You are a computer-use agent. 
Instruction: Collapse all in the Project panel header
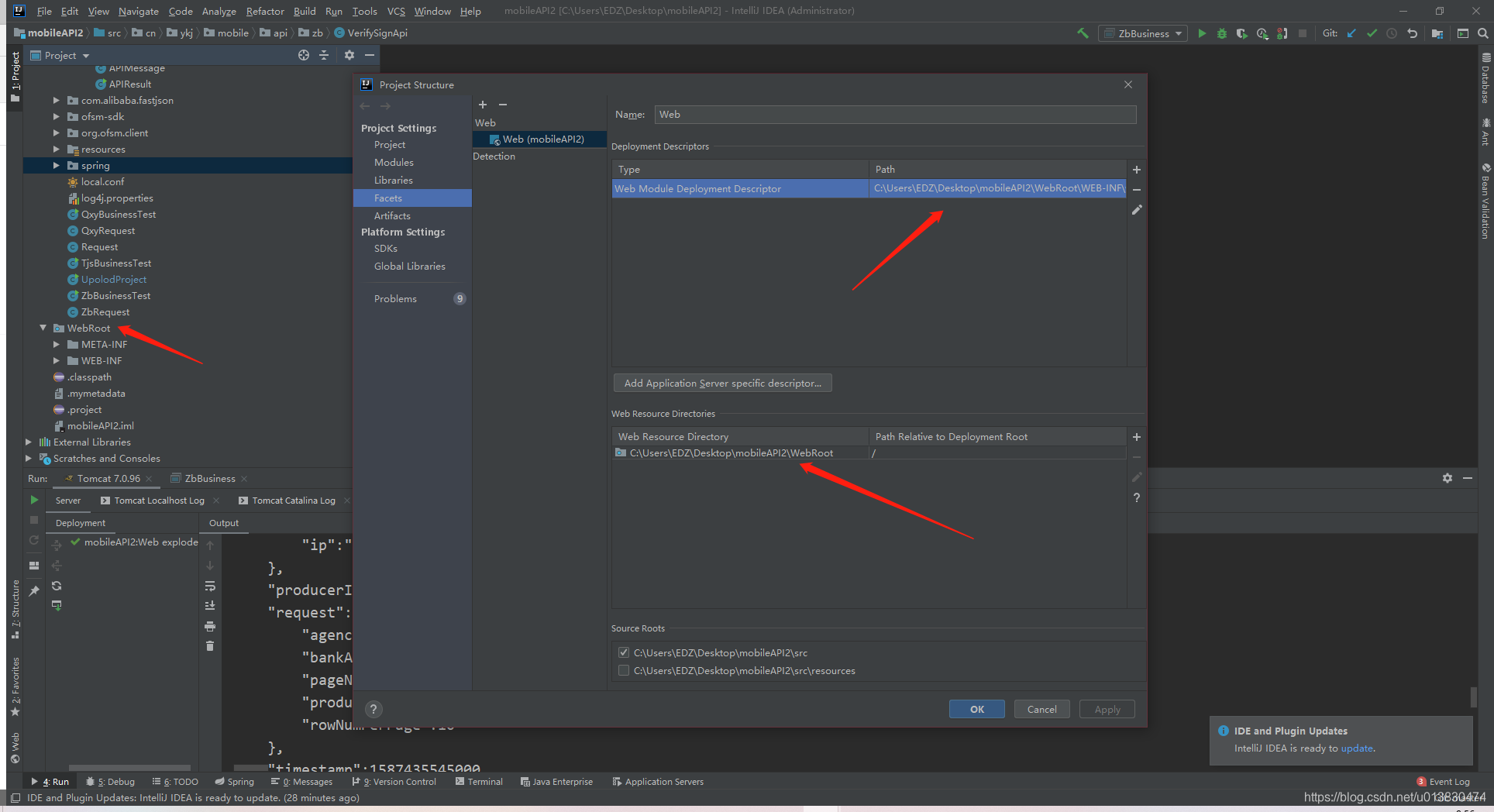tap(324, 55)
